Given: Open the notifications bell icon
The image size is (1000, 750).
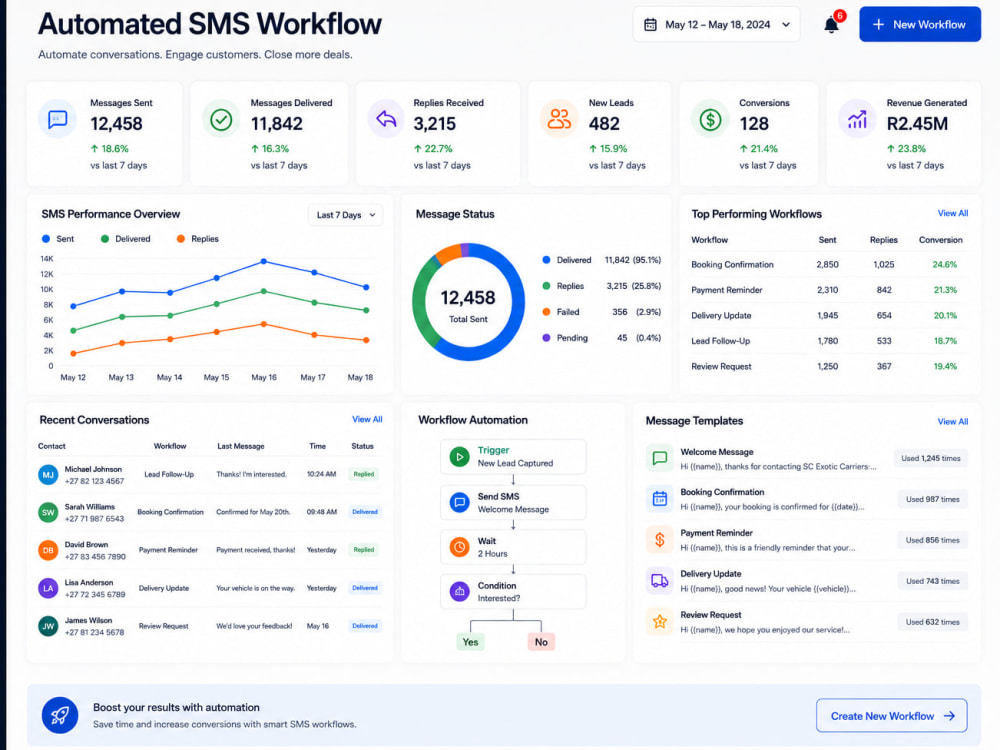Looking at the screenshot, I should 830,26.
